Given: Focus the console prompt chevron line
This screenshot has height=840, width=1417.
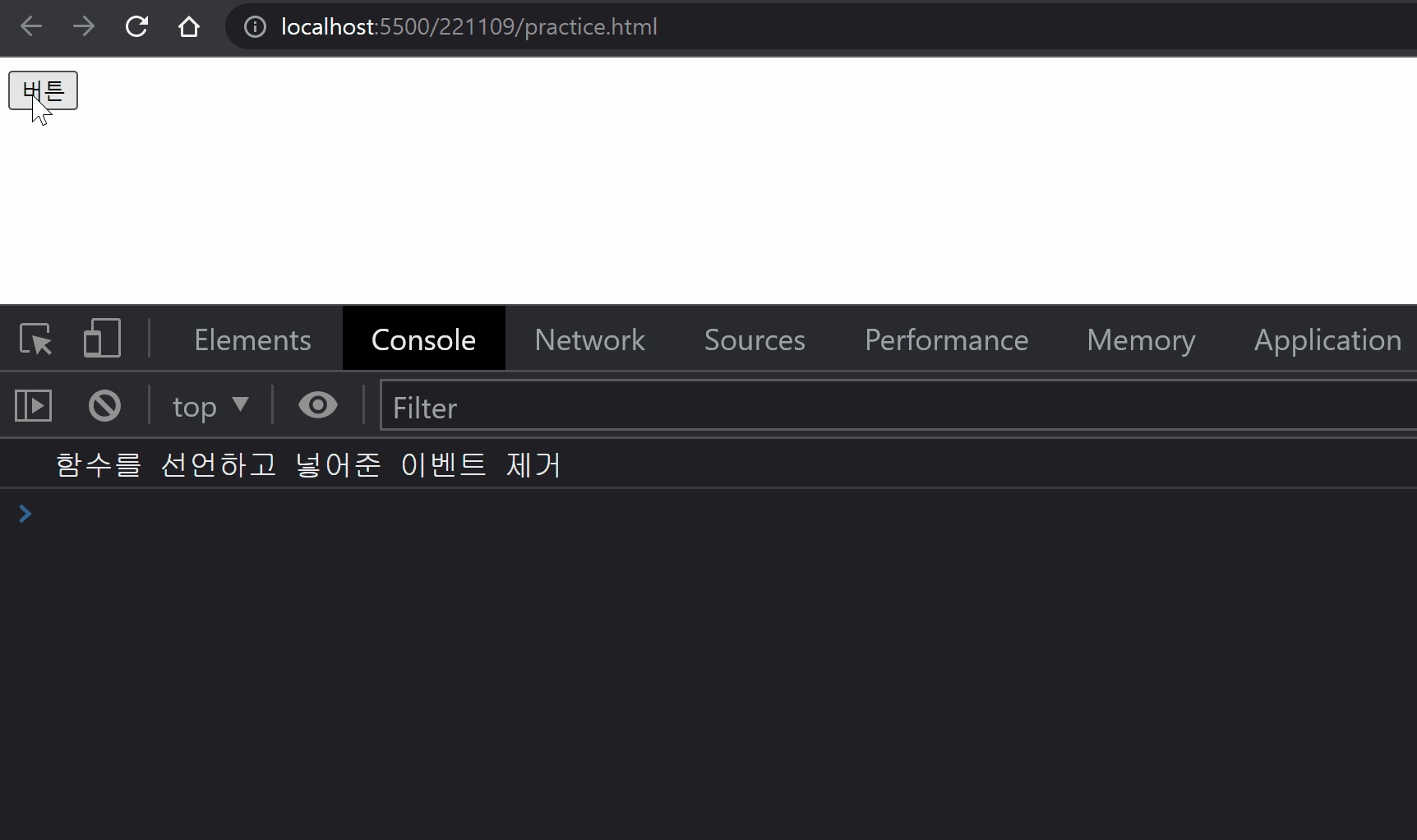Looking at the screenshot, I should [708, 515].
